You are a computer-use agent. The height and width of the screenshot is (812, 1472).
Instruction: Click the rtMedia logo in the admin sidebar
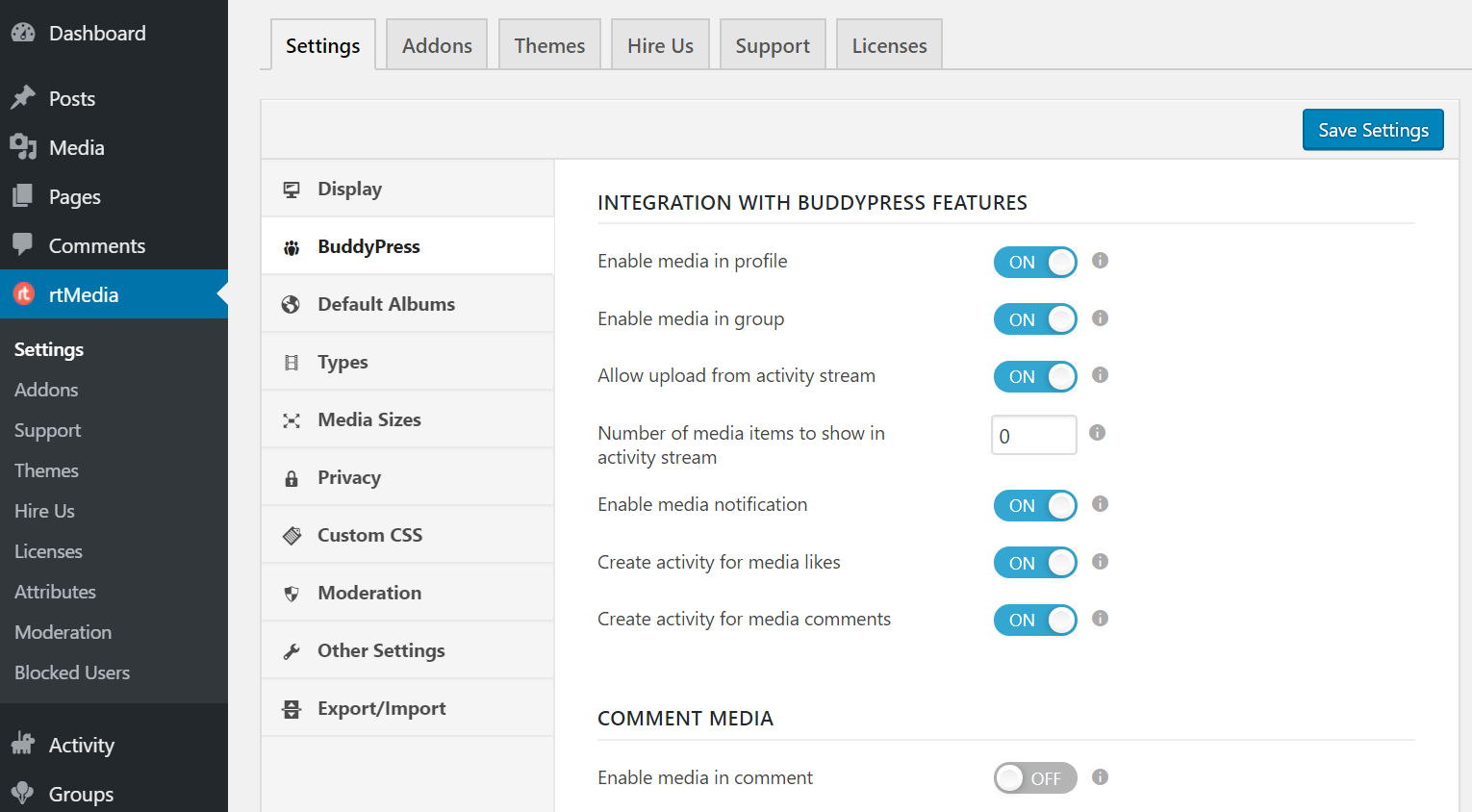tap(24, 294)
